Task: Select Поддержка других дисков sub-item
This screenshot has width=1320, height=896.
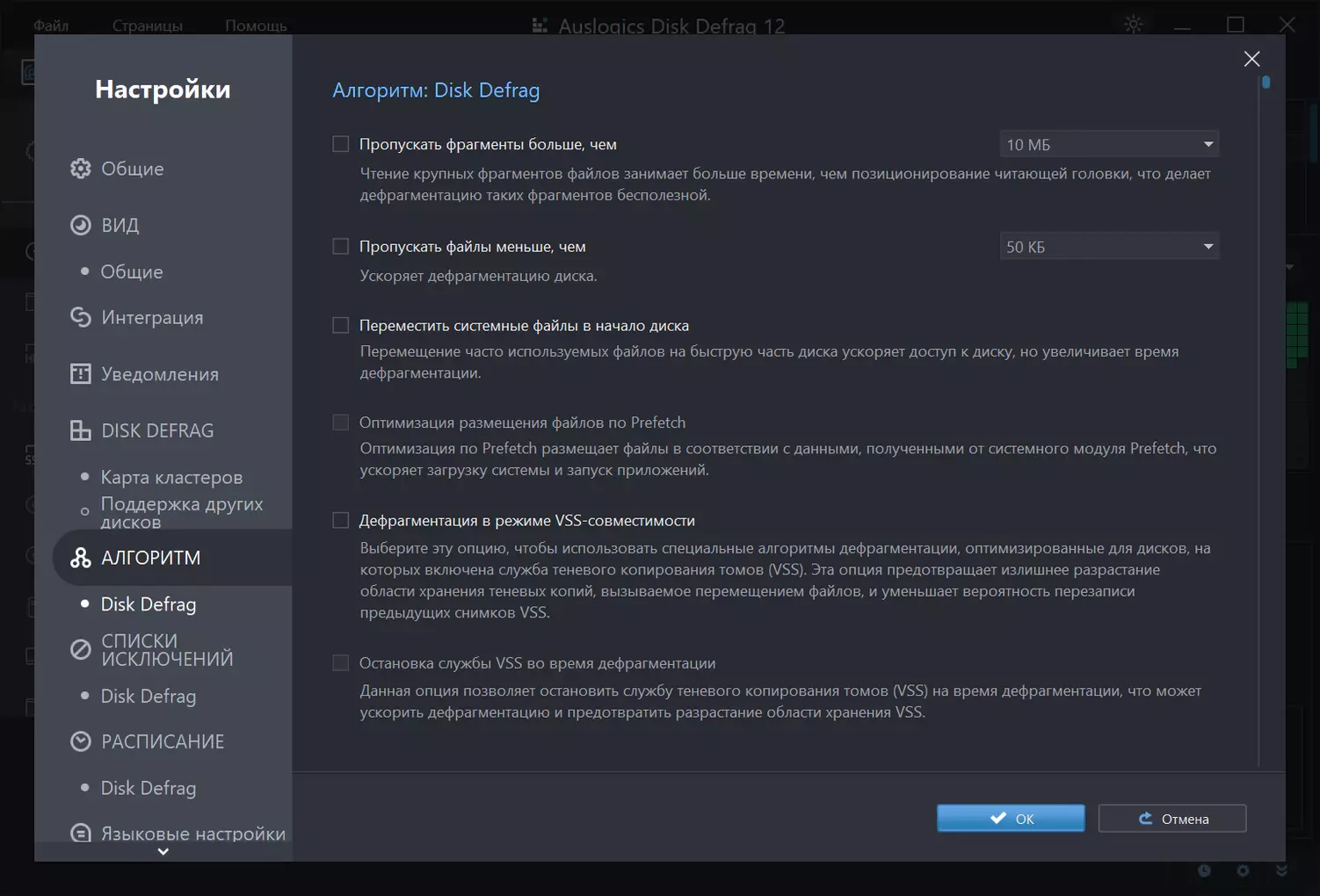Action: 182,512
